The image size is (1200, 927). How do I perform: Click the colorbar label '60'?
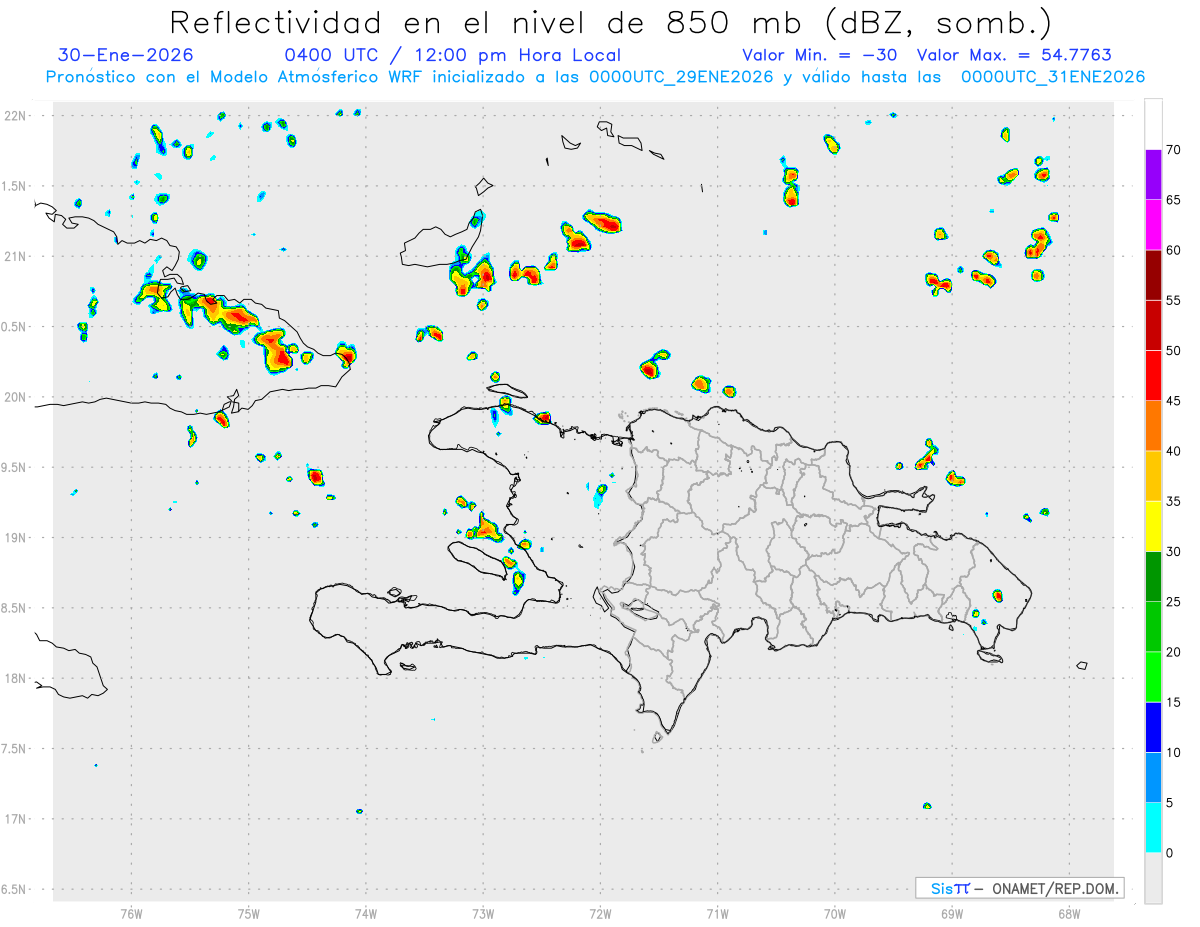(x=1174, y=250)
